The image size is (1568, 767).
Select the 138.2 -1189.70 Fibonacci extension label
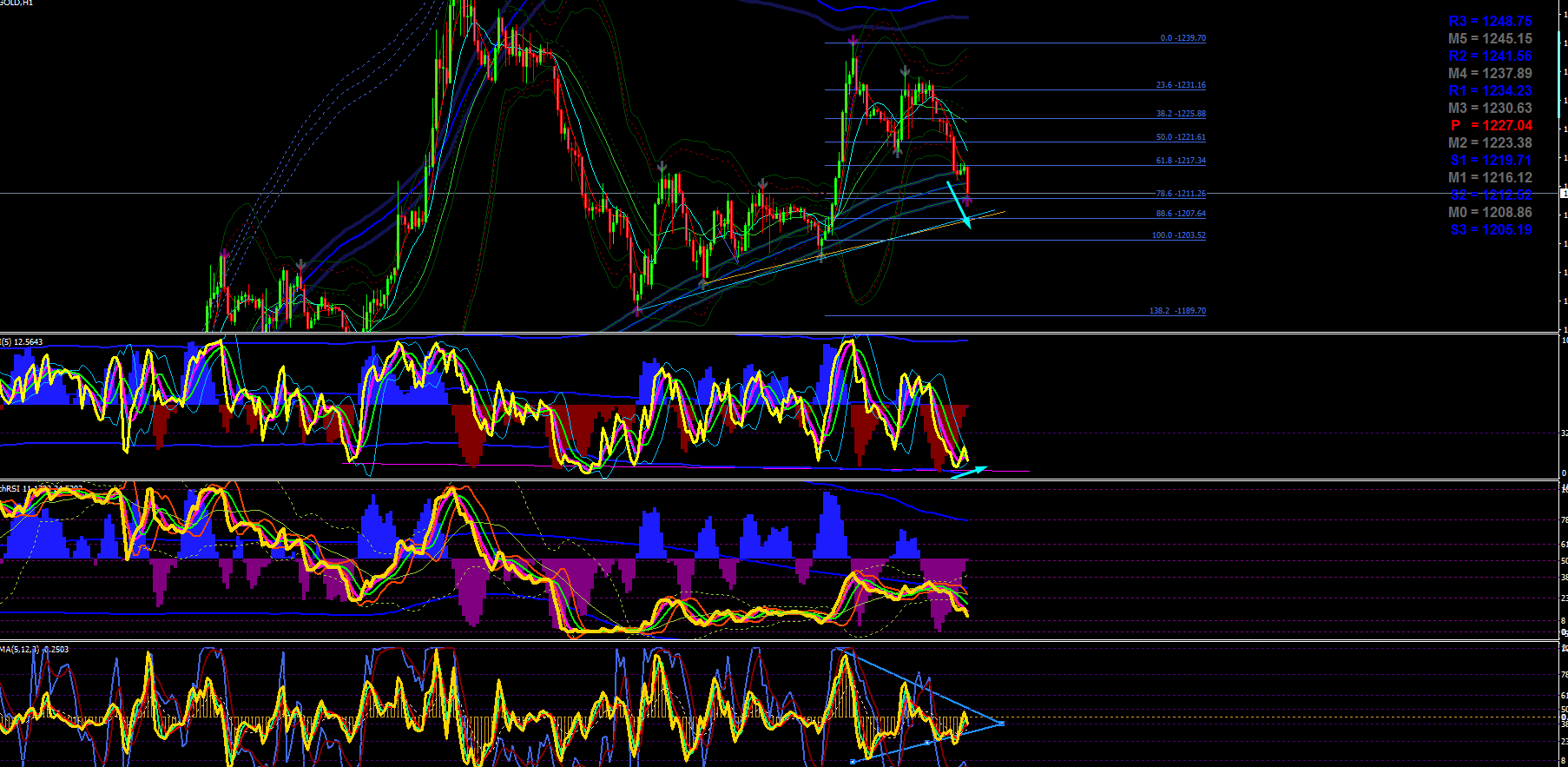(1178, 311)
